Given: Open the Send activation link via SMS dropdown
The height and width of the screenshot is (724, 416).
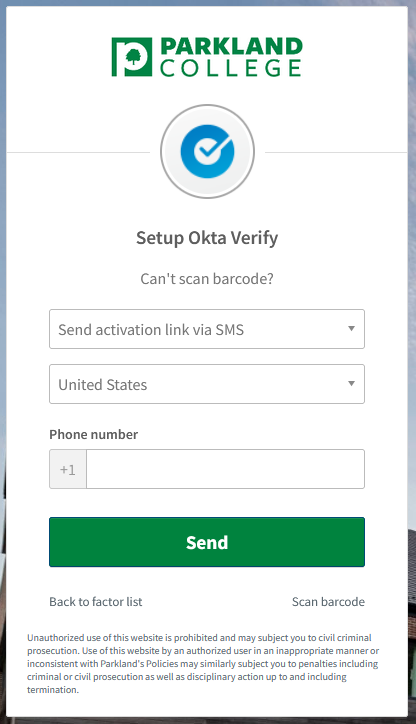Looking at the screenshot, I should tap(207, 329).
